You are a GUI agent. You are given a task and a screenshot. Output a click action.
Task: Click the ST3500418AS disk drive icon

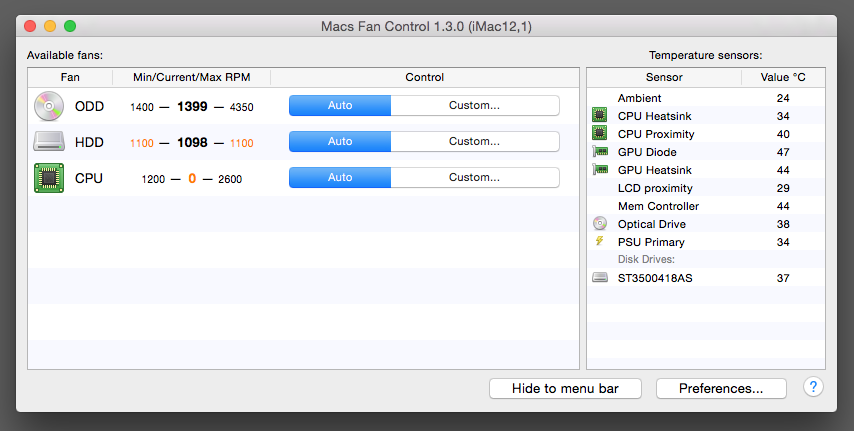click(600, 278)
